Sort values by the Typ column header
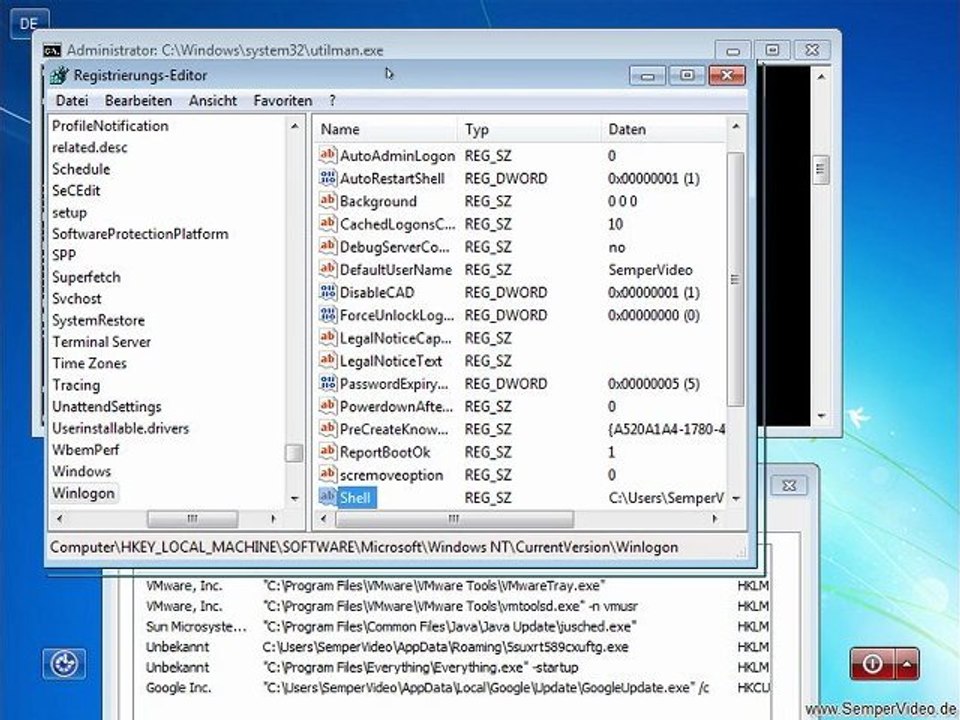This screenshot has width=960, height=720. tap(530, 129)
